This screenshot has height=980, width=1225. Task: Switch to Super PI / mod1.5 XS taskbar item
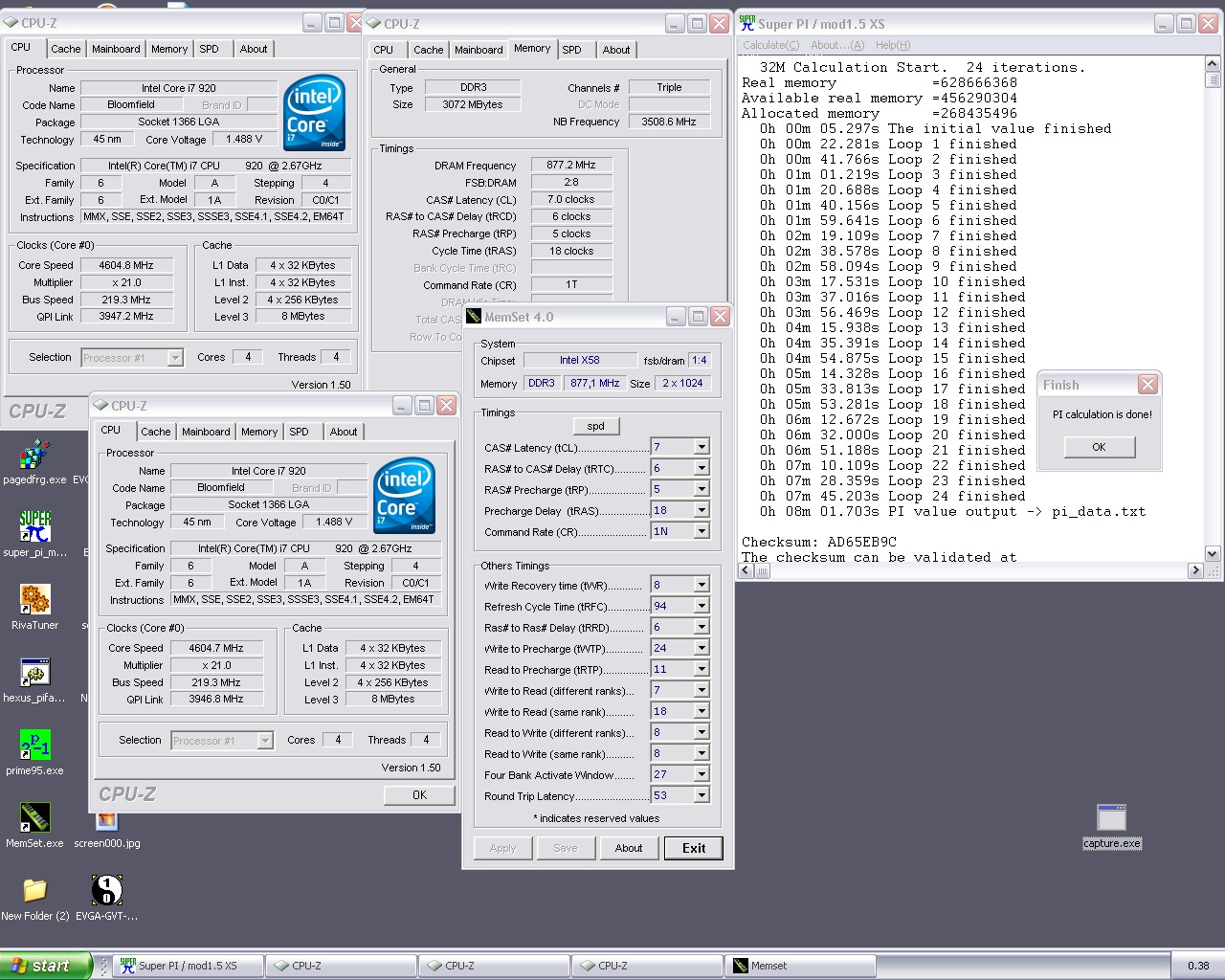(188, 966)
